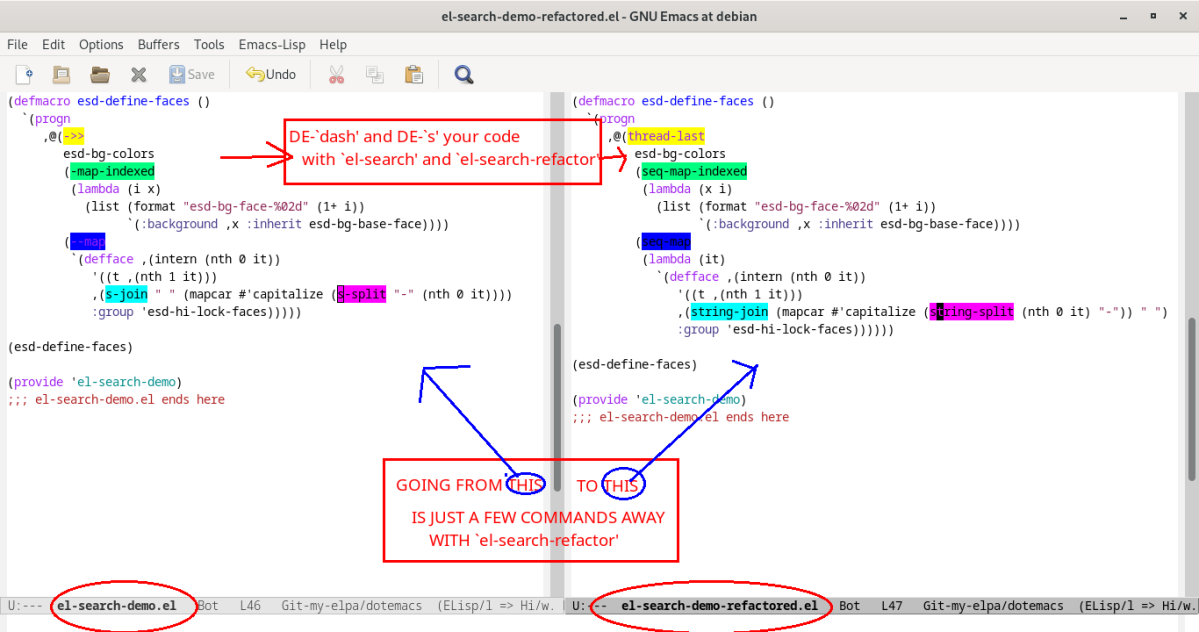
Task: Click the "esd-bg-face-%02d" string in right pane
Action: pos(817,206)
